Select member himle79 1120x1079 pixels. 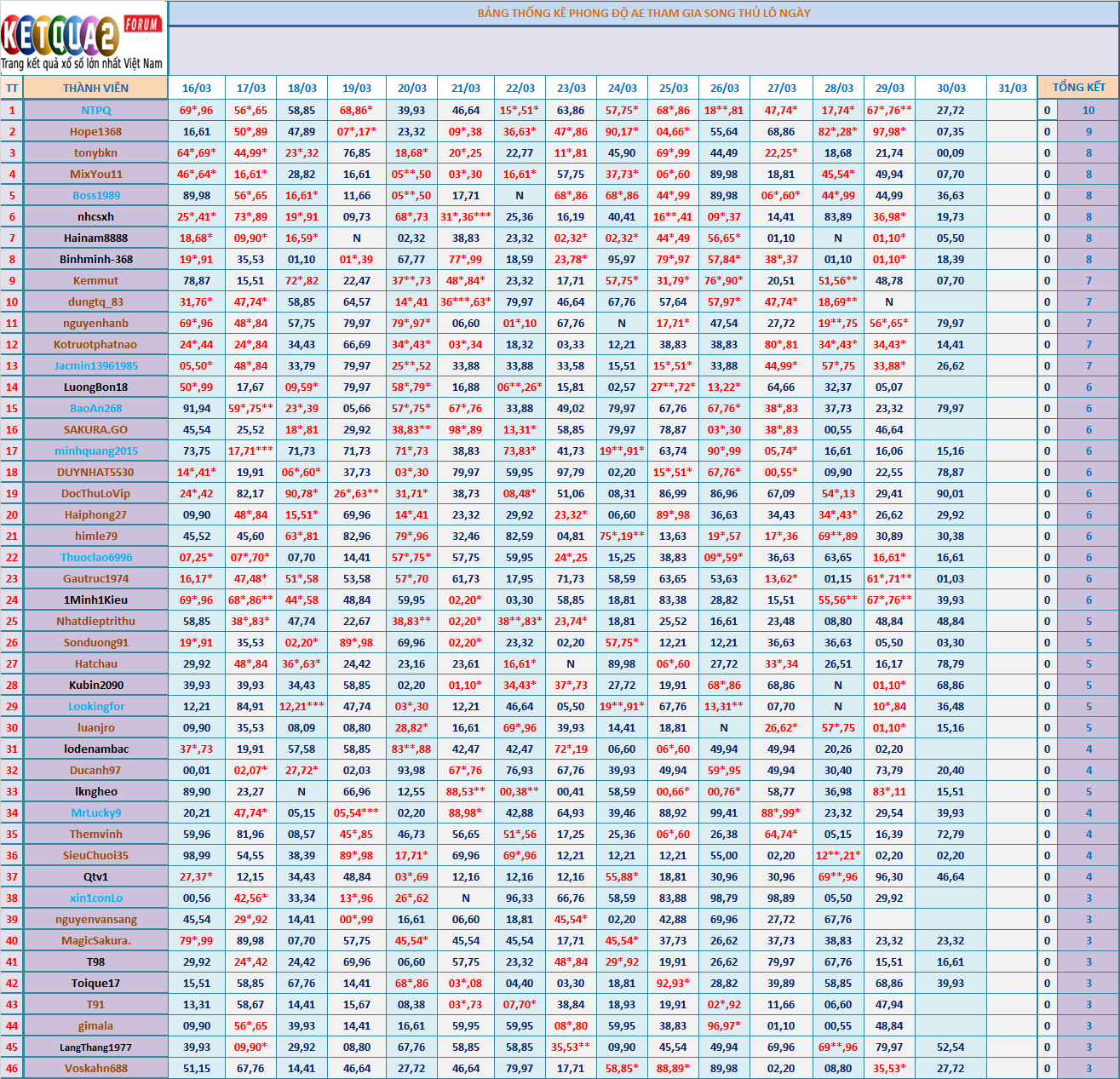96,536
